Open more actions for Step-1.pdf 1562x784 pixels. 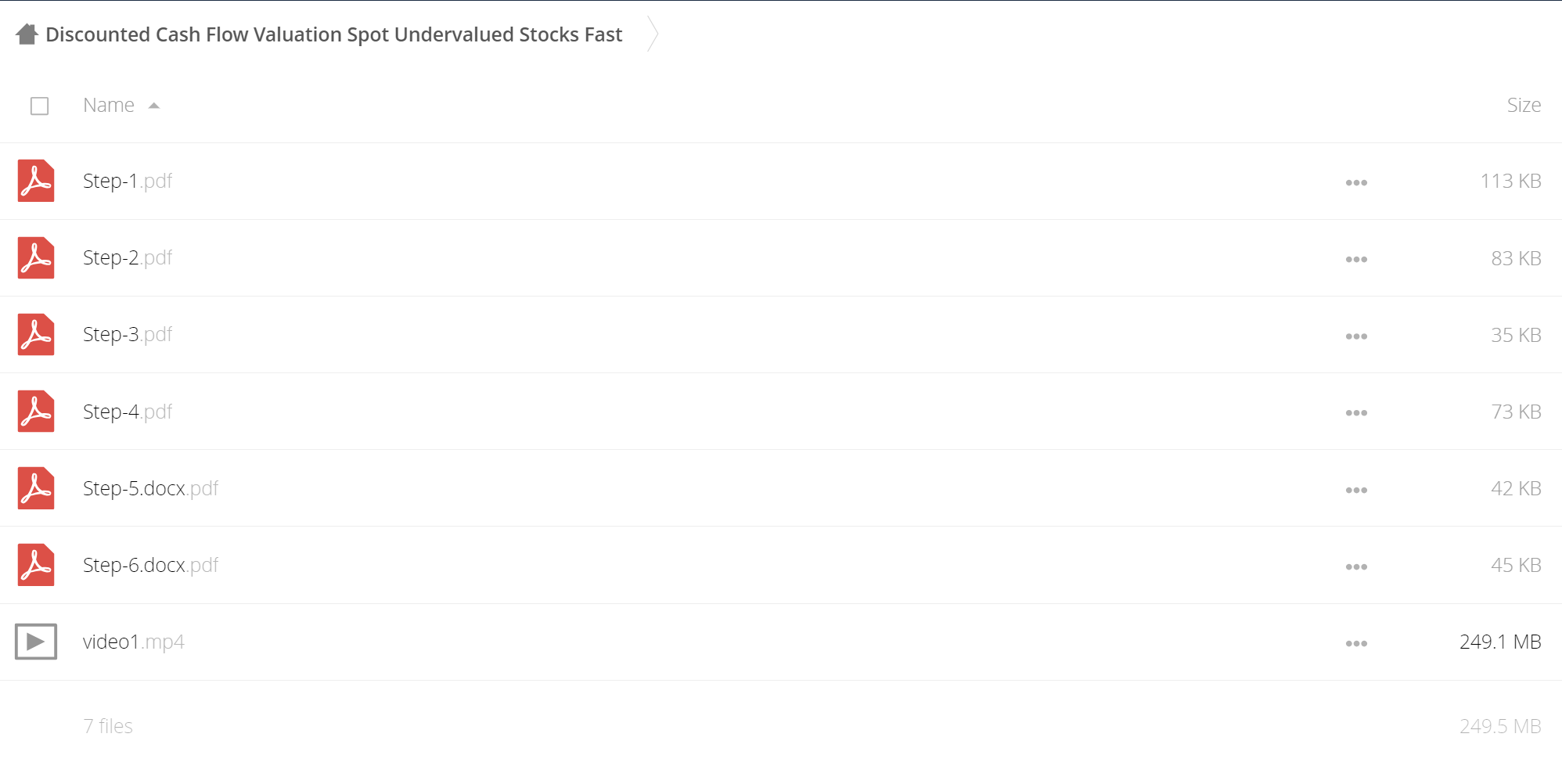[1356, 182]
